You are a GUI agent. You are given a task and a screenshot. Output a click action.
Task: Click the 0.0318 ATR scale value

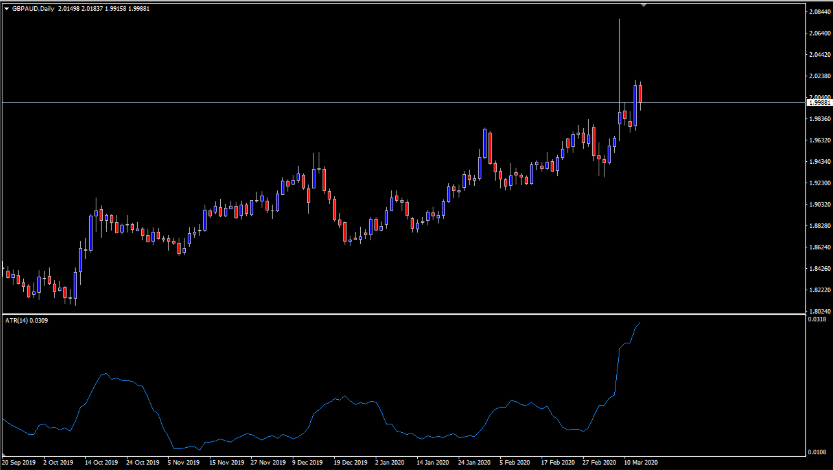[x=817, y=321]
